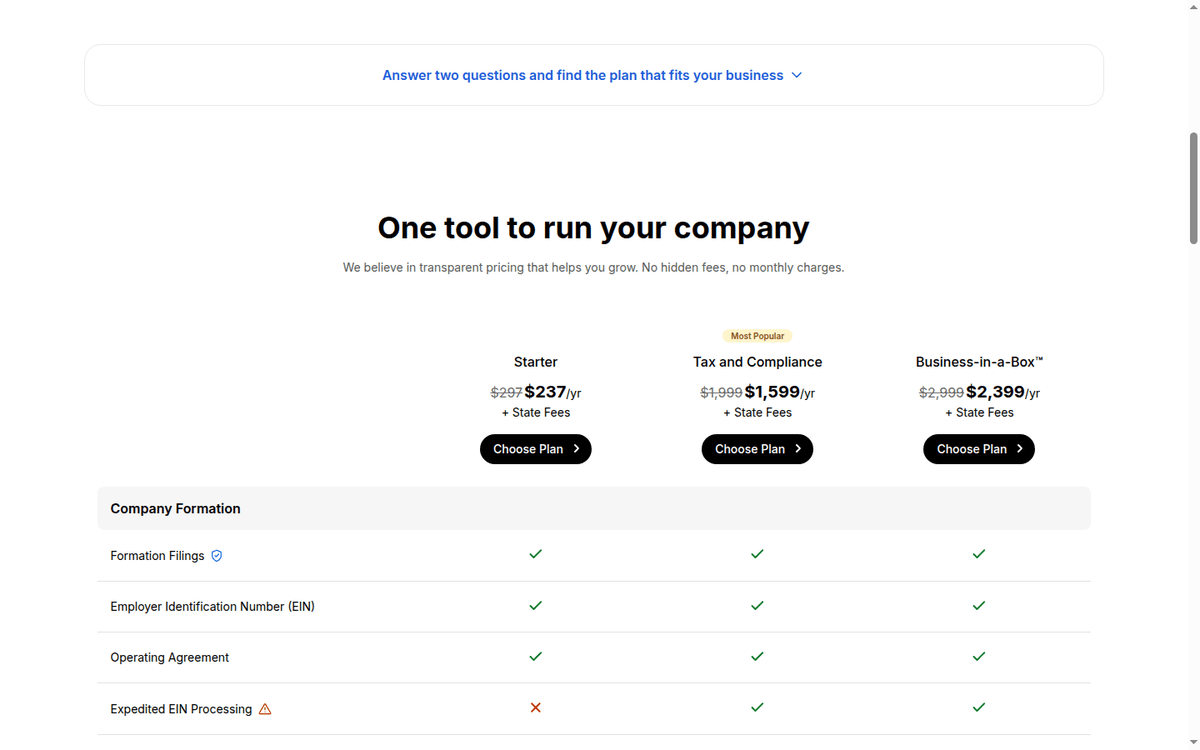This screenshot has width=1200, height=750.
Task: Choose the Business-in-a-Box plan
Action: (x=979, y=449)
